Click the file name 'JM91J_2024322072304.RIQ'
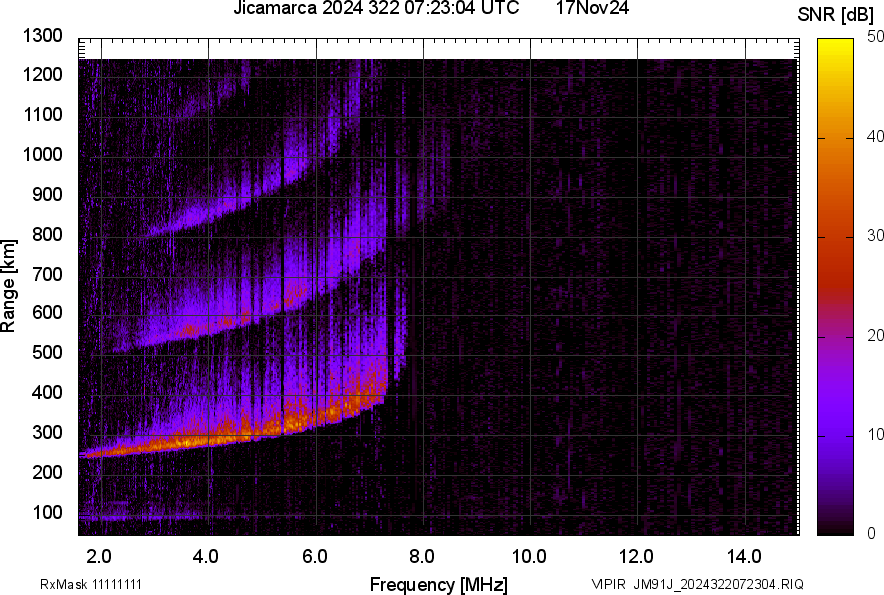 [x=718, y=584]
